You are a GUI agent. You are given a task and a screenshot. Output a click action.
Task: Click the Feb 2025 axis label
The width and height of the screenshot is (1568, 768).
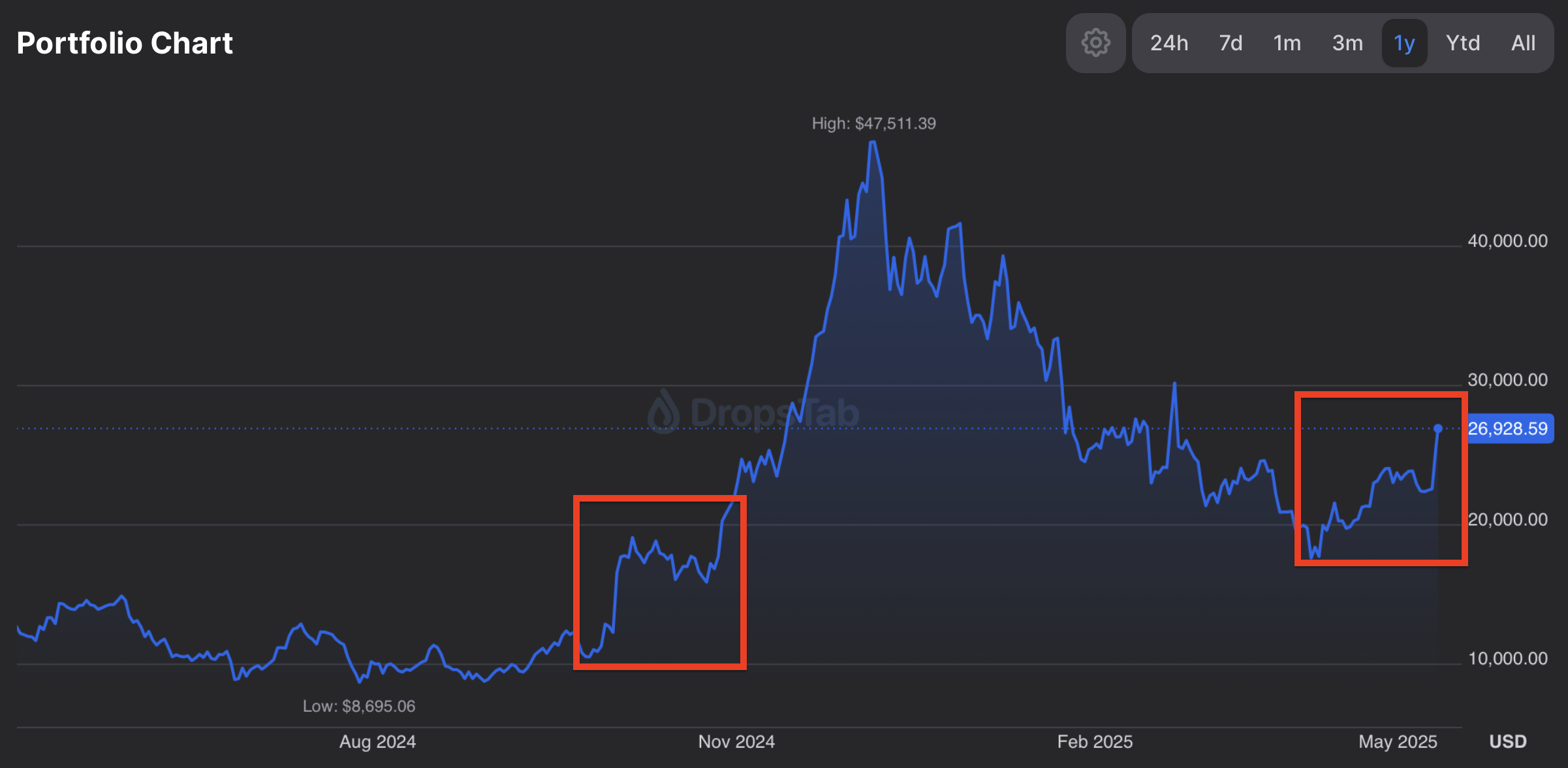click(1095, 742)
